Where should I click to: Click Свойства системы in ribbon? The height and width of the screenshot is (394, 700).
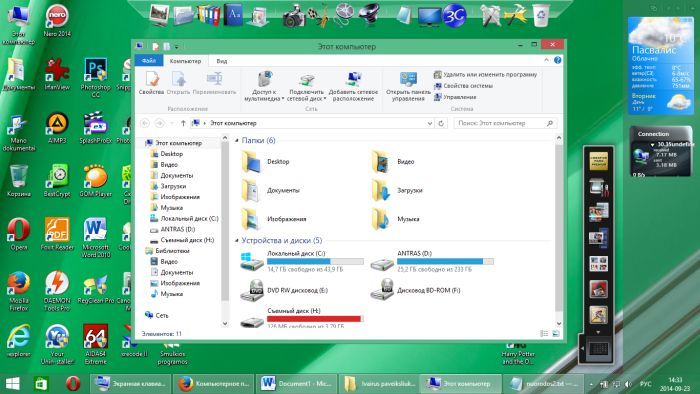[463, 86]
